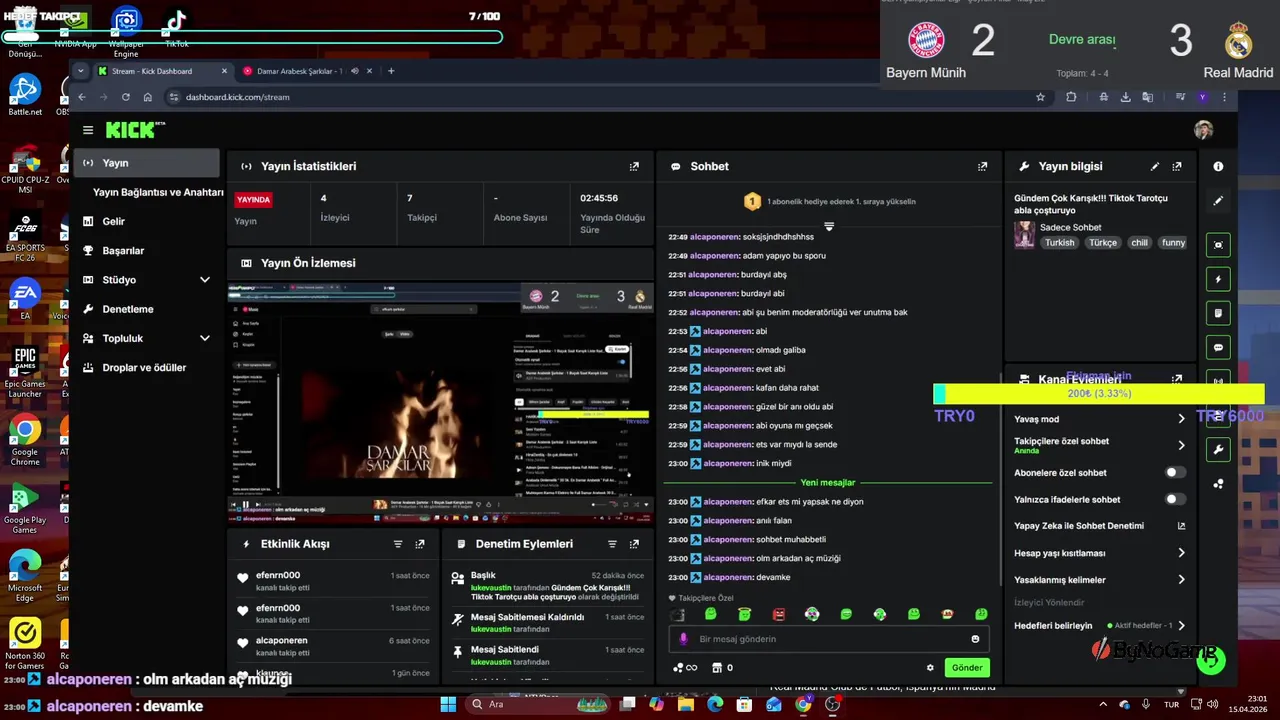The width and height of the screenshot is (1280, 720).
Task: Pop out the Yayın bilgisi panel
Action: point(1177,167)
